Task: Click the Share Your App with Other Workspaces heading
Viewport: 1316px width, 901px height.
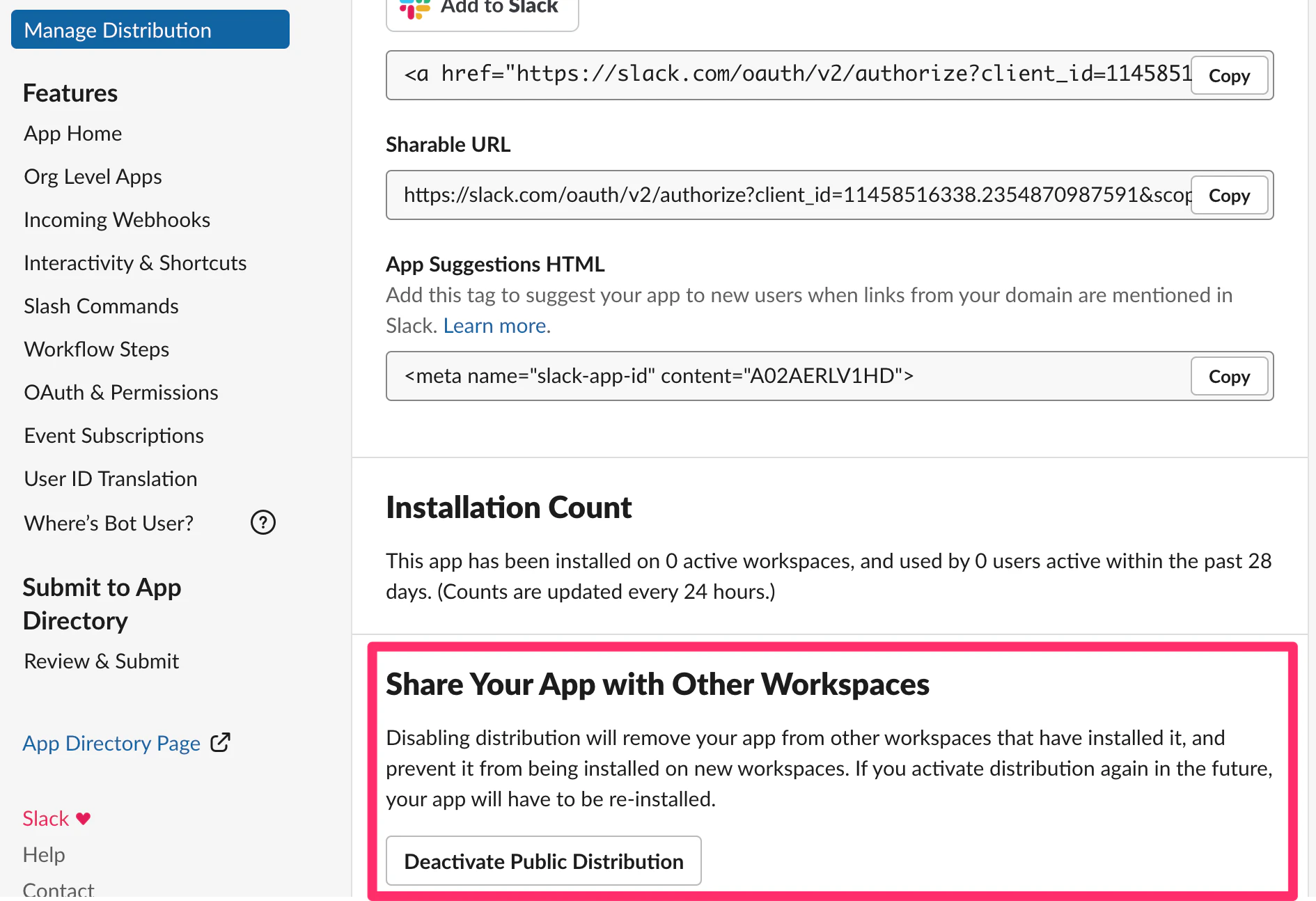Action: pos(657,684)
